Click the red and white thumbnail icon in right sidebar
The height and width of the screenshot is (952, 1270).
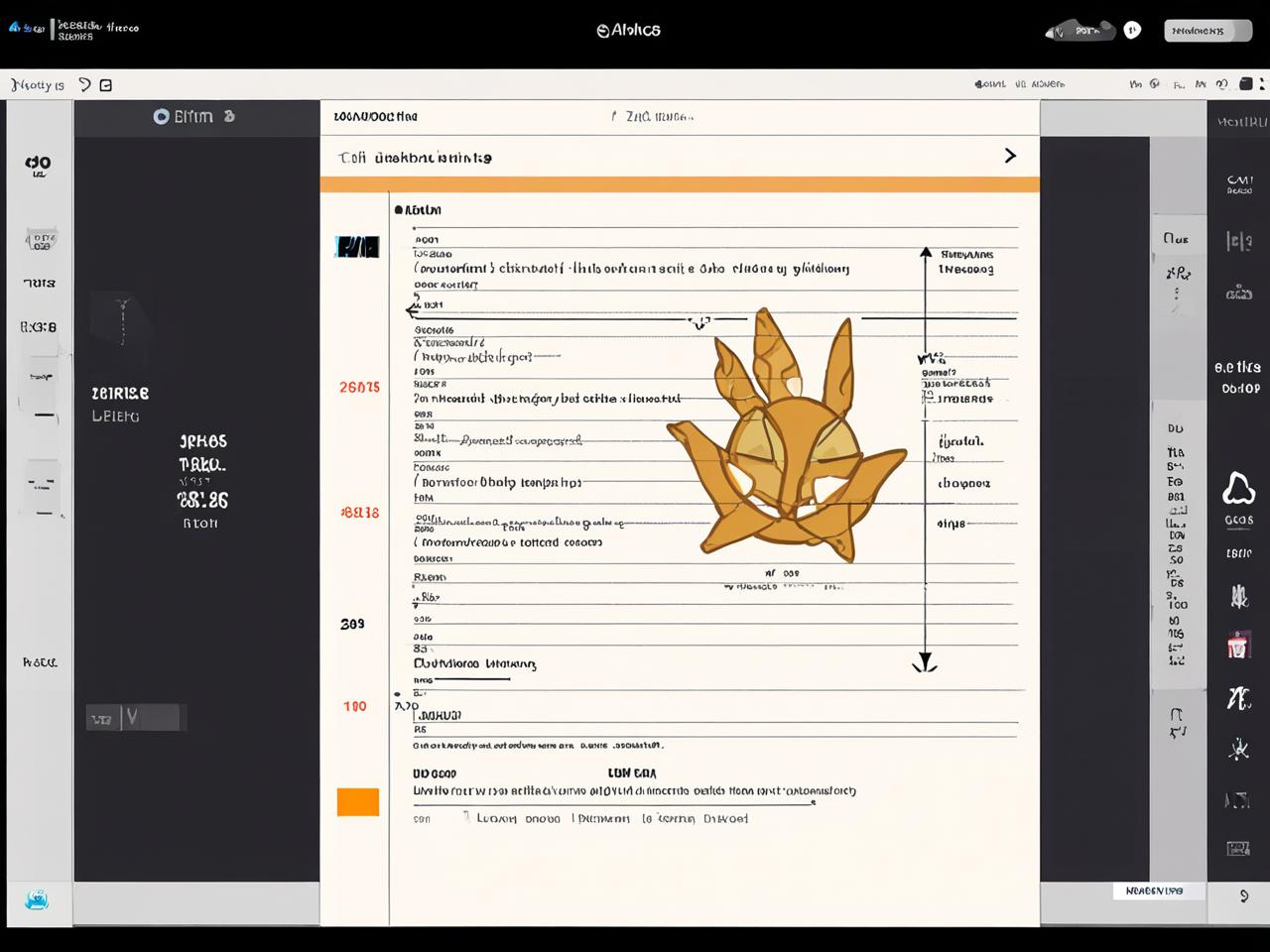[x=1238, y=646]
